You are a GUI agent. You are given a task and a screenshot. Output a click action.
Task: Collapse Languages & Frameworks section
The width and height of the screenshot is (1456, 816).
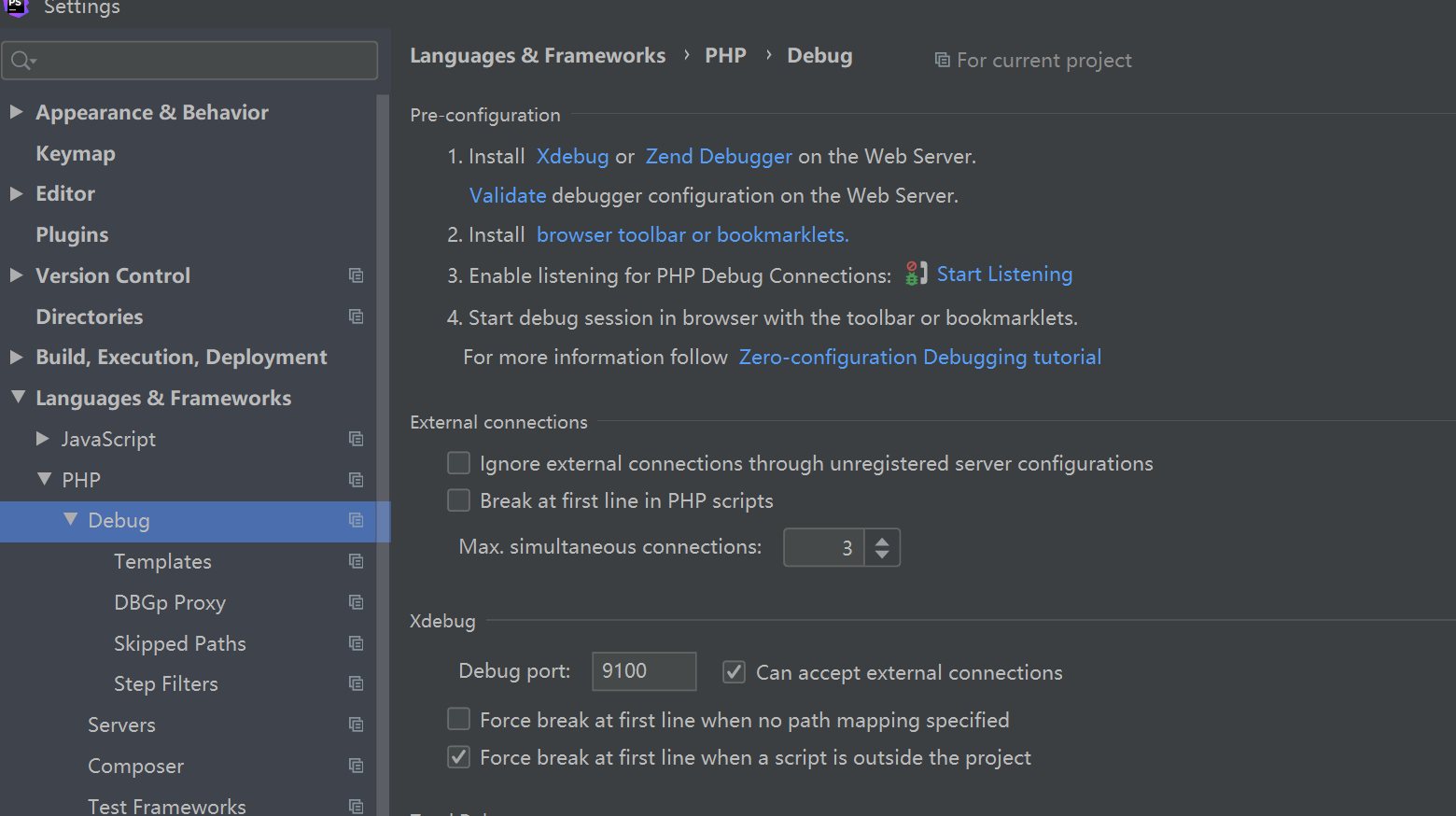(x=18, y=397)
